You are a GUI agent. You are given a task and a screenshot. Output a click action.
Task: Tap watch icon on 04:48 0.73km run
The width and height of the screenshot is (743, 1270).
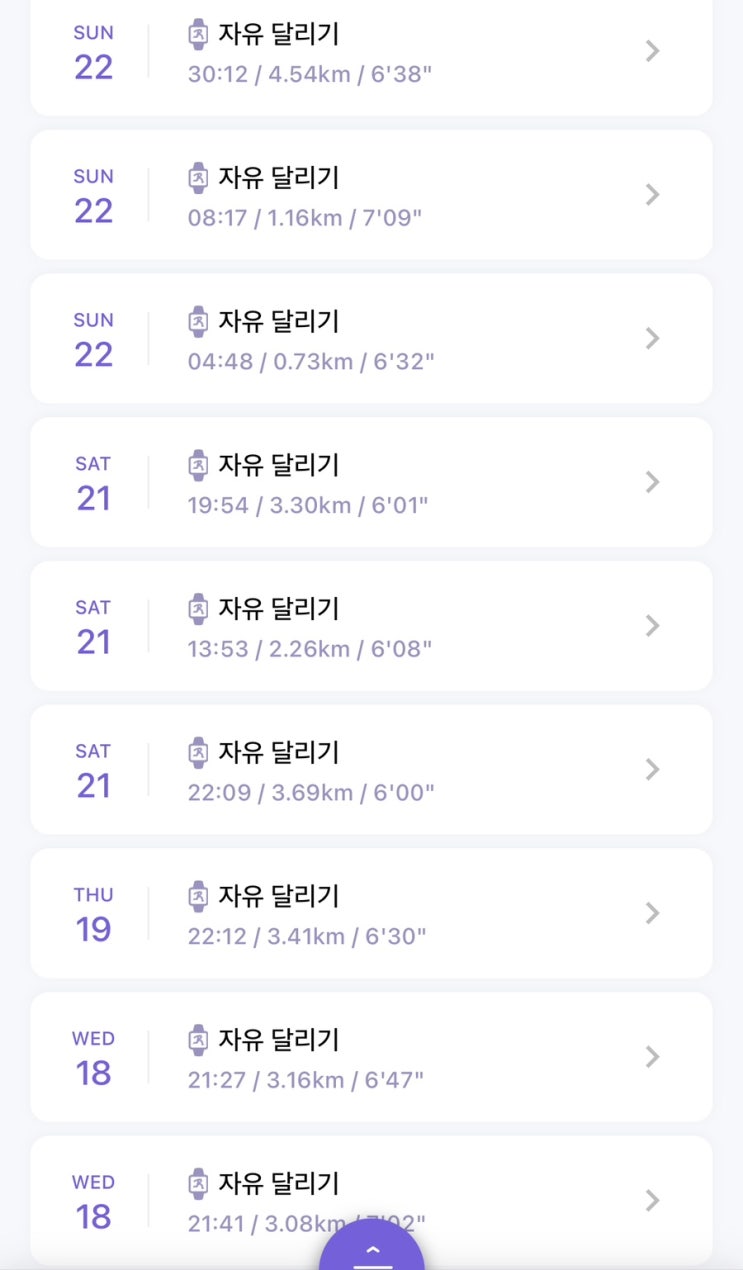pos(199,322)
